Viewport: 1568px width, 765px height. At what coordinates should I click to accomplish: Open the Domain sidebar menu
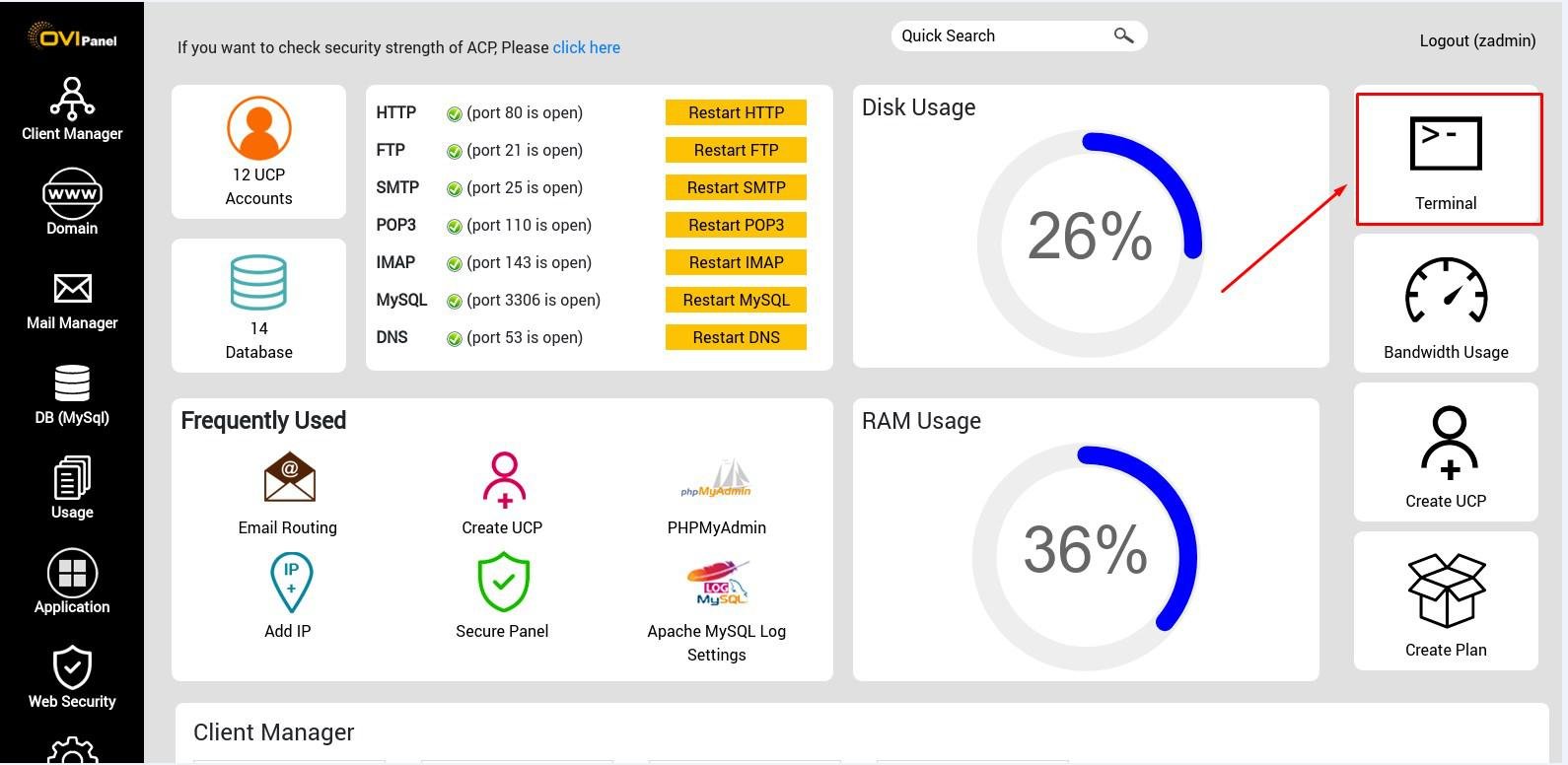tap(72, 202)
